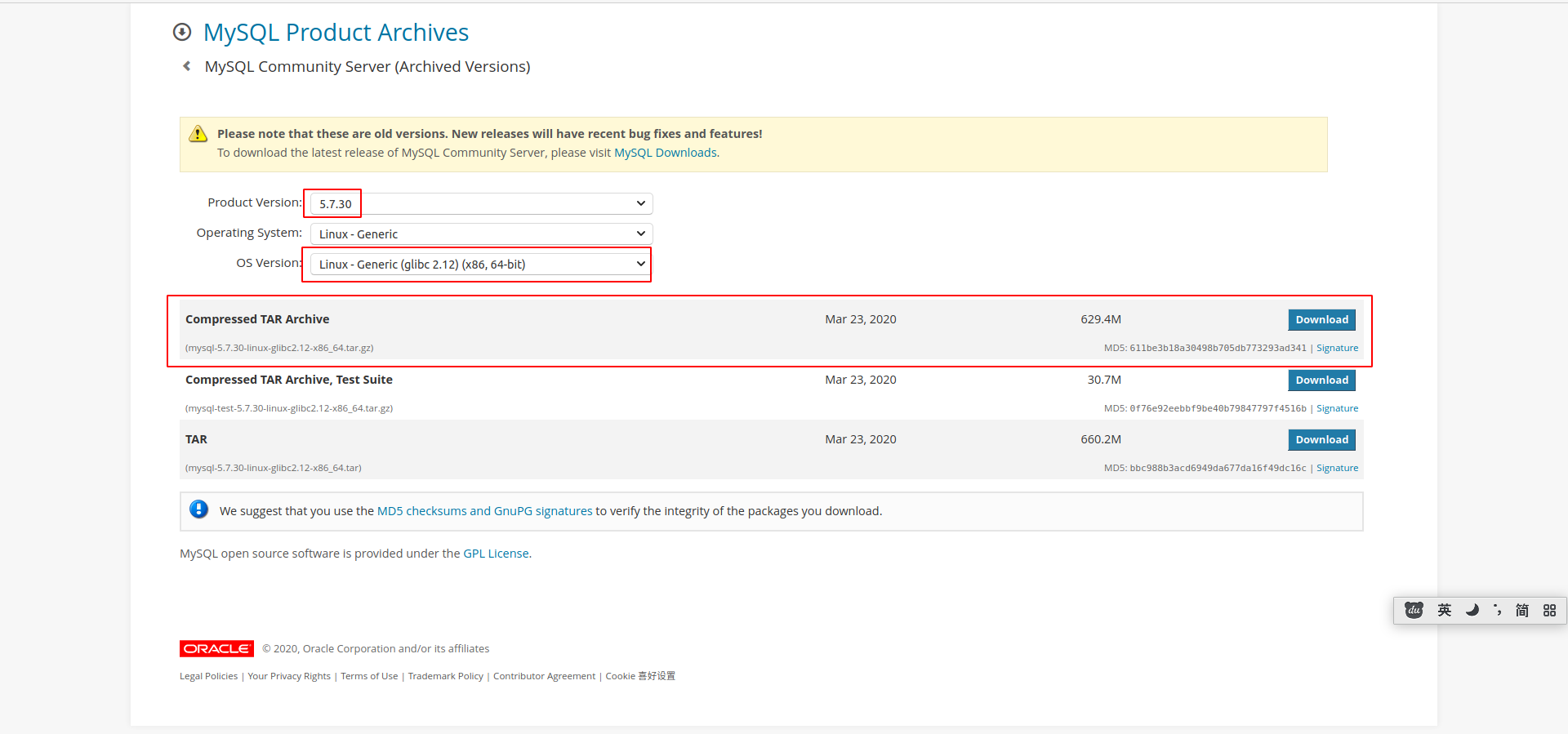Click filename mysql-test-5.7.30-linux-glibc2.12-x86_64.tar.gz
Viewport: 1568px width, 734px height.
(x=289, y=408)
